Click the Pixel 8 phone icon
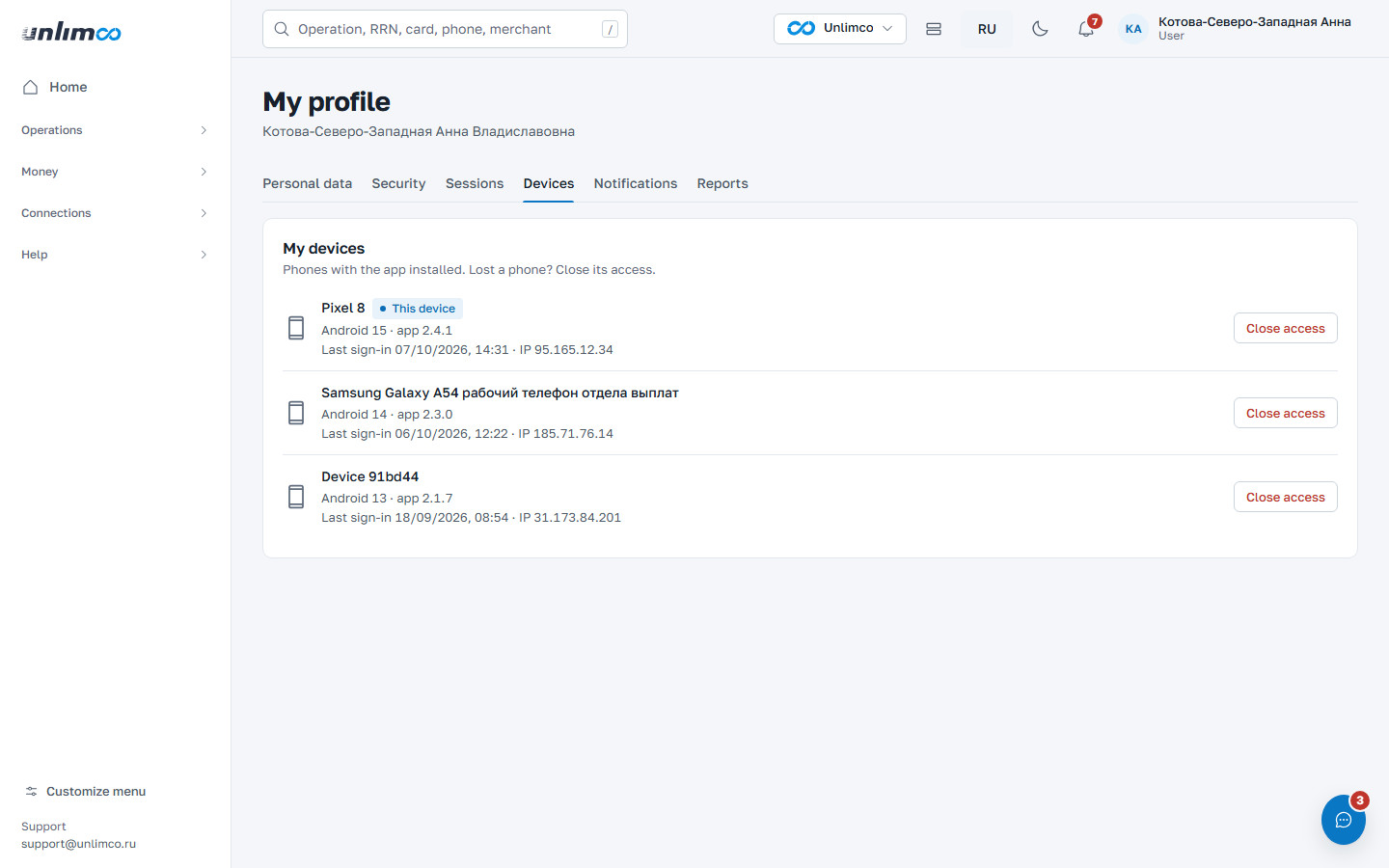The image size is (1389, 868). click(x=296, y=328)
